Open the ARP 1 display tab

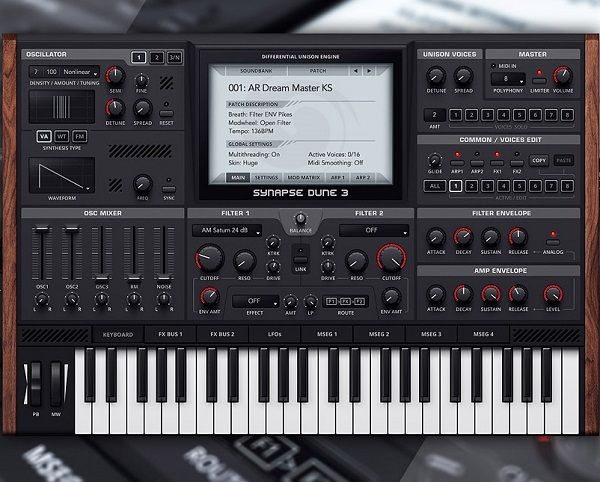pos(338,177)
